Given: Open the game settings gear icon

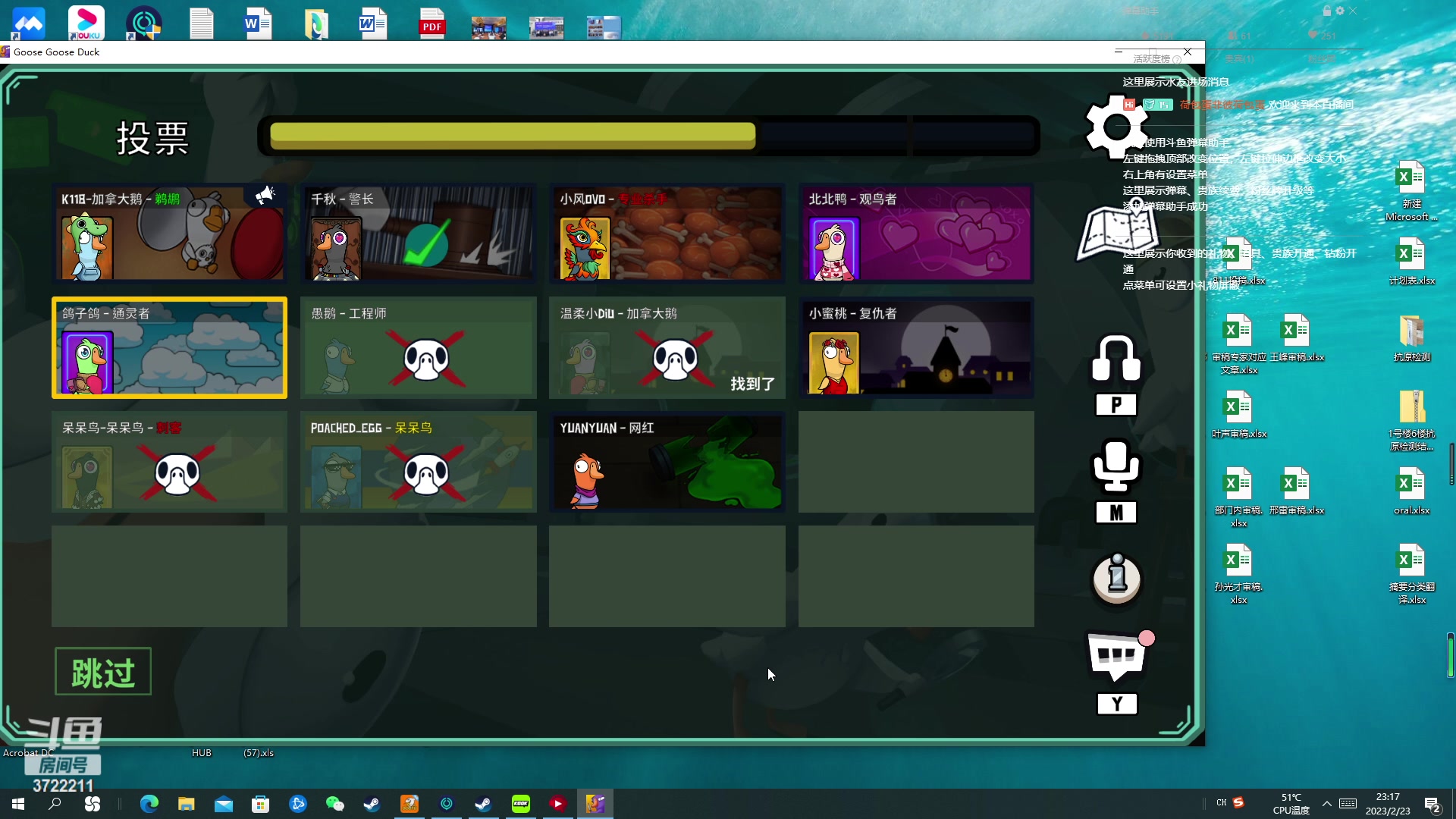Looking at the screenshot, I should click(1116, 127).
